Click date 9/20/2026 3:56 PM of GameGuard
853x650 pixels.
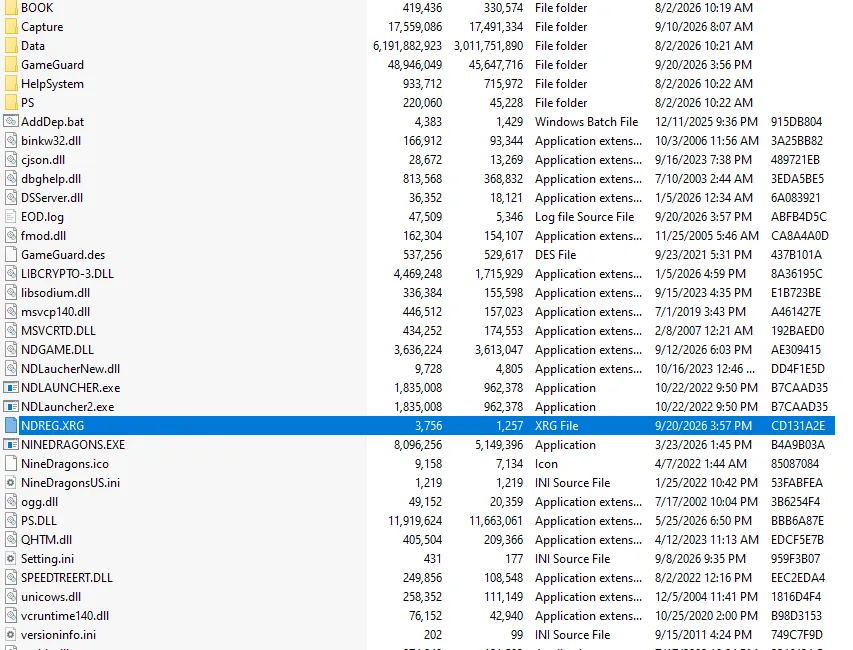(703, 65)
